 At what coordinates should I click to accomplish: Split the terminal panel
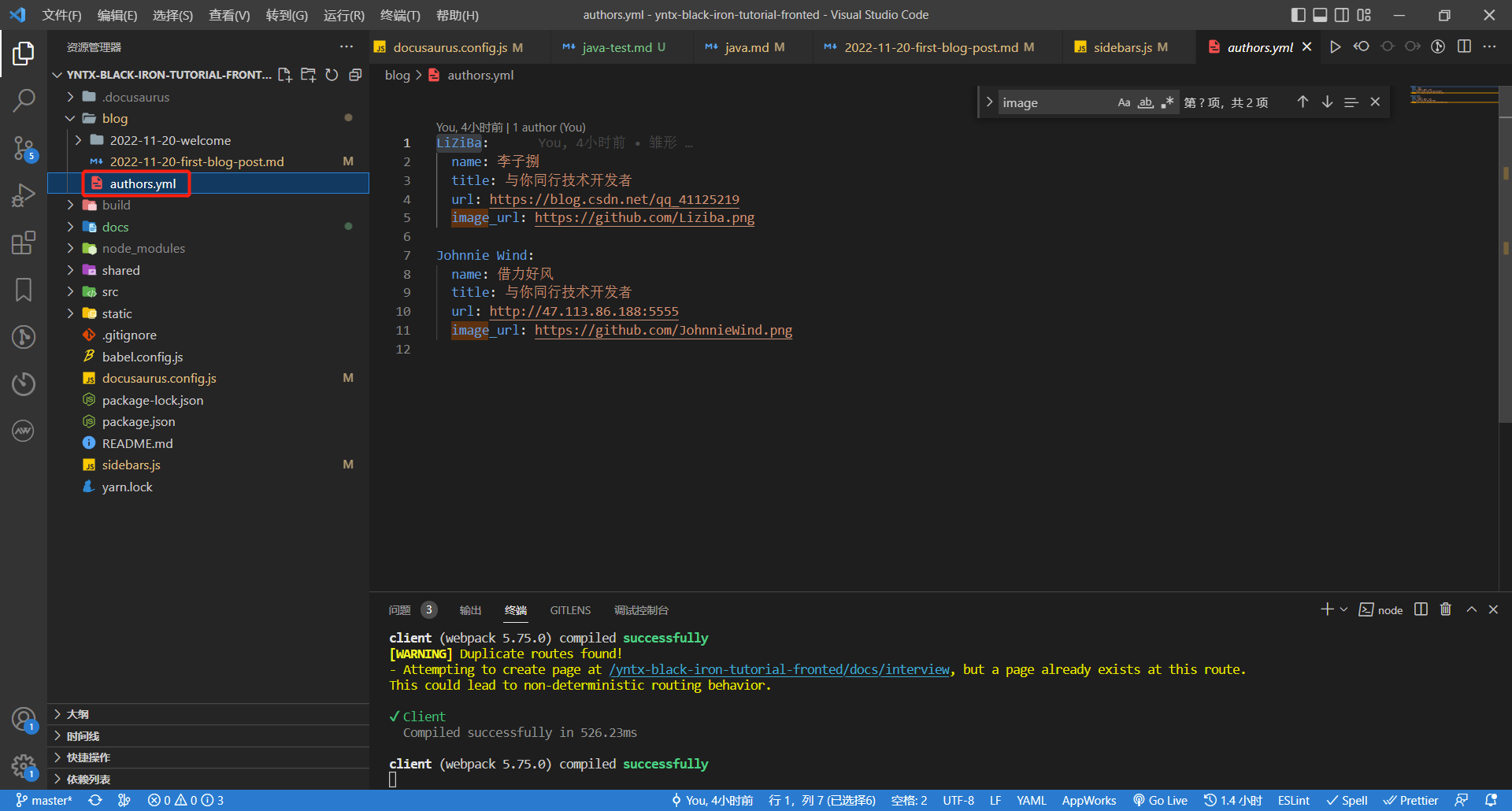[1421, 609]
